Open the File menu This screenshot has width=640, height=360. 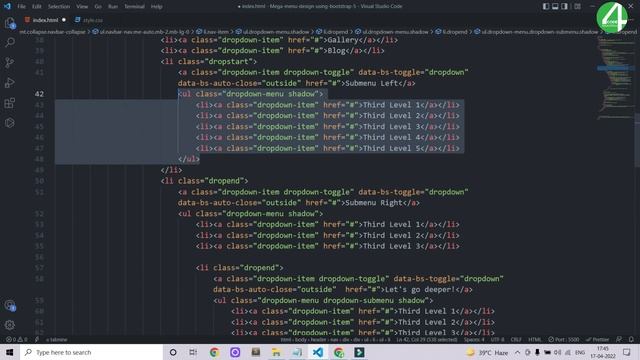click(x=22, y=7)
